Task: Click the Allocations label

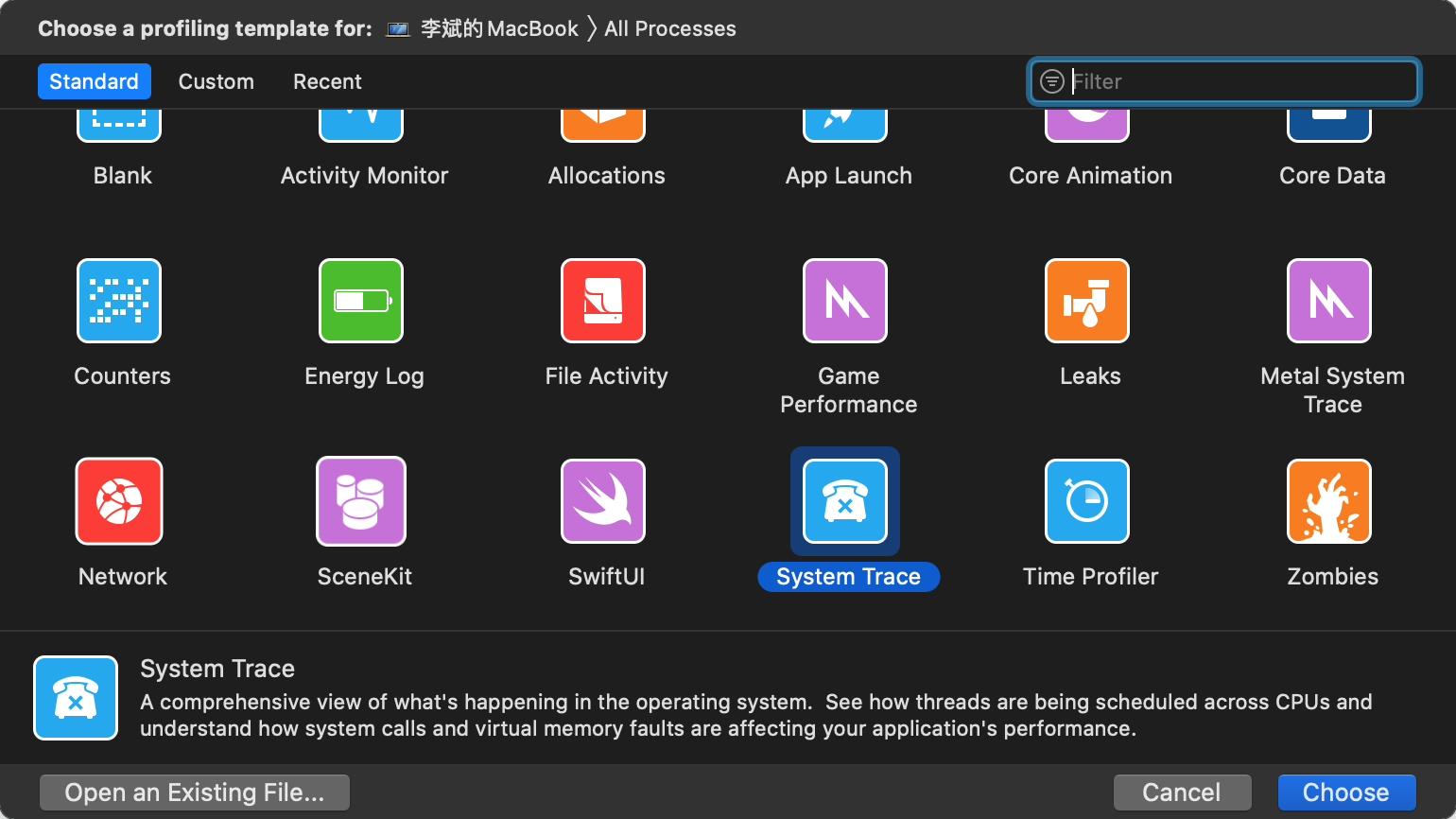Action: point(607,176)
